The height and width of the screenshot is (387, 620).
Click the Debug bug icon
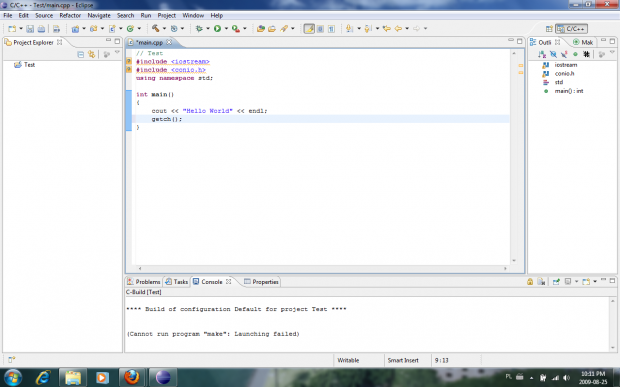[199, 28]
